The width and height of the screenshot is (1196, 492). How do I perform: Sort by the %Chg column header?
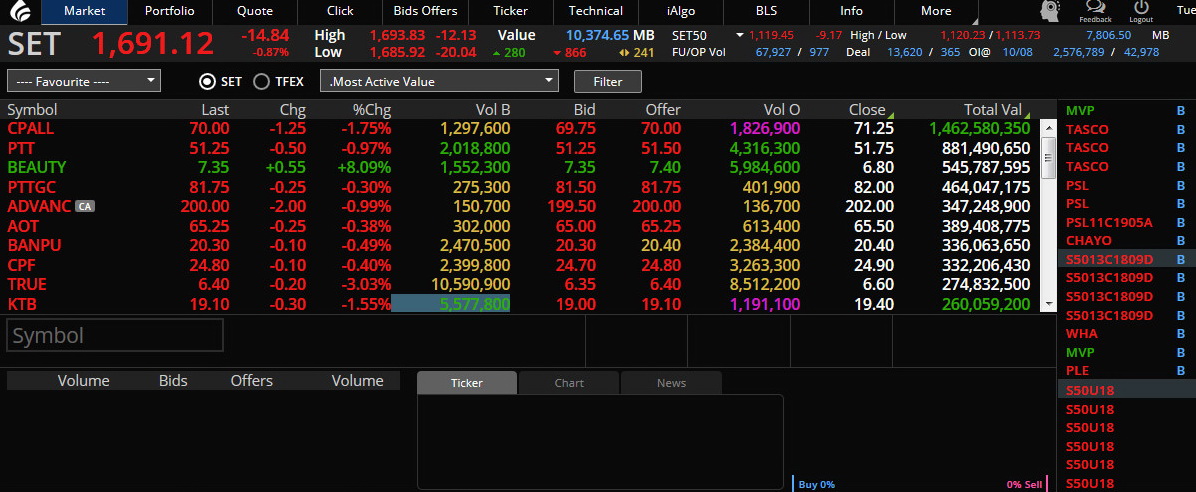tap(371, 110)
